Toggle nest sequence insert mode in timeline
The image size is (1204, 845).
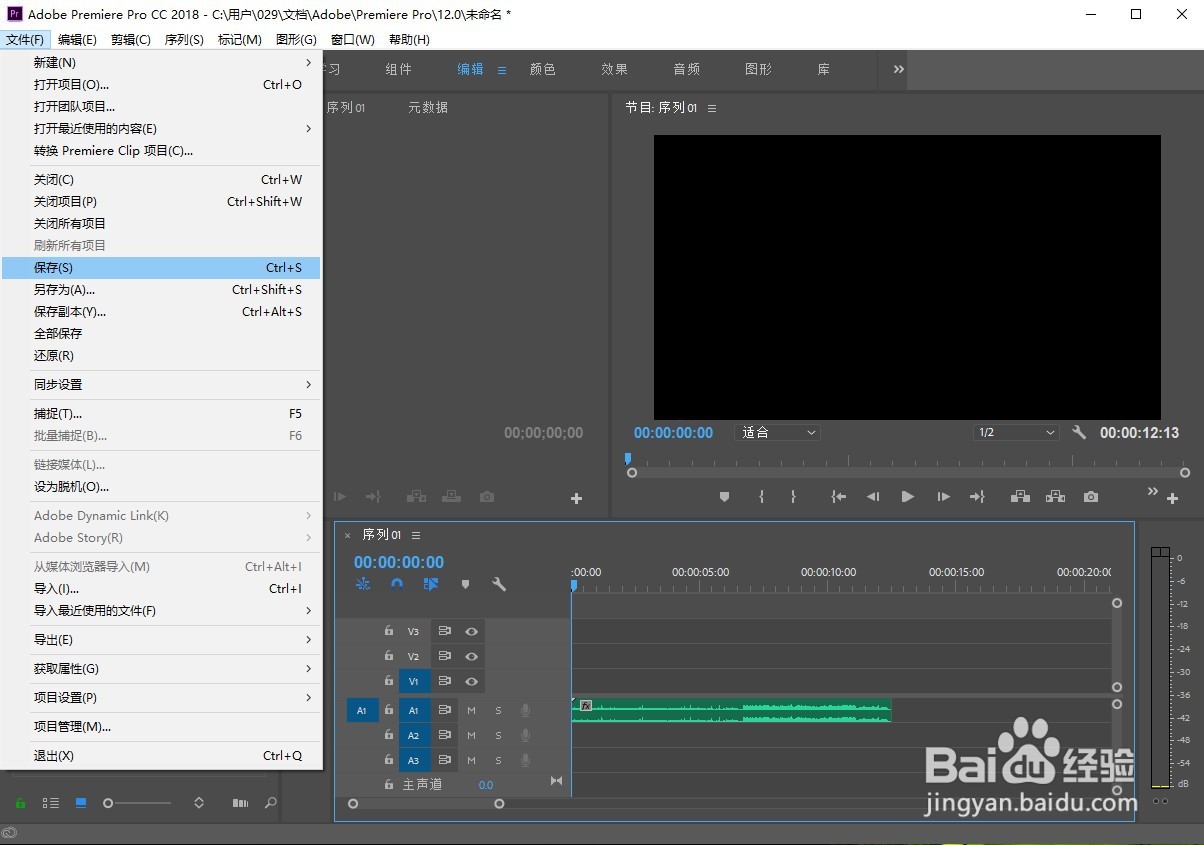coord(363,584)
